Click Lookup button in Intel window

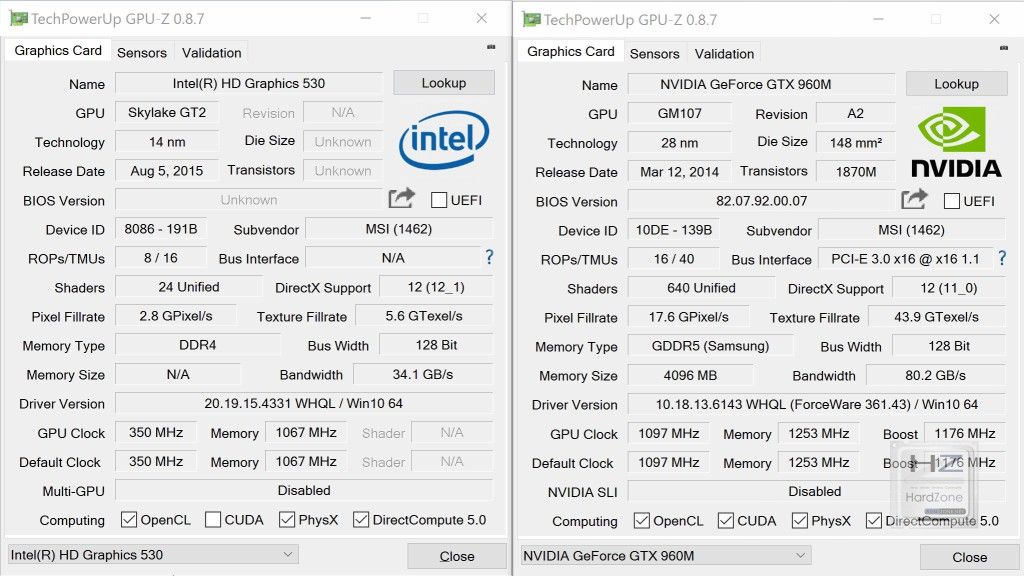pos(443,83)
